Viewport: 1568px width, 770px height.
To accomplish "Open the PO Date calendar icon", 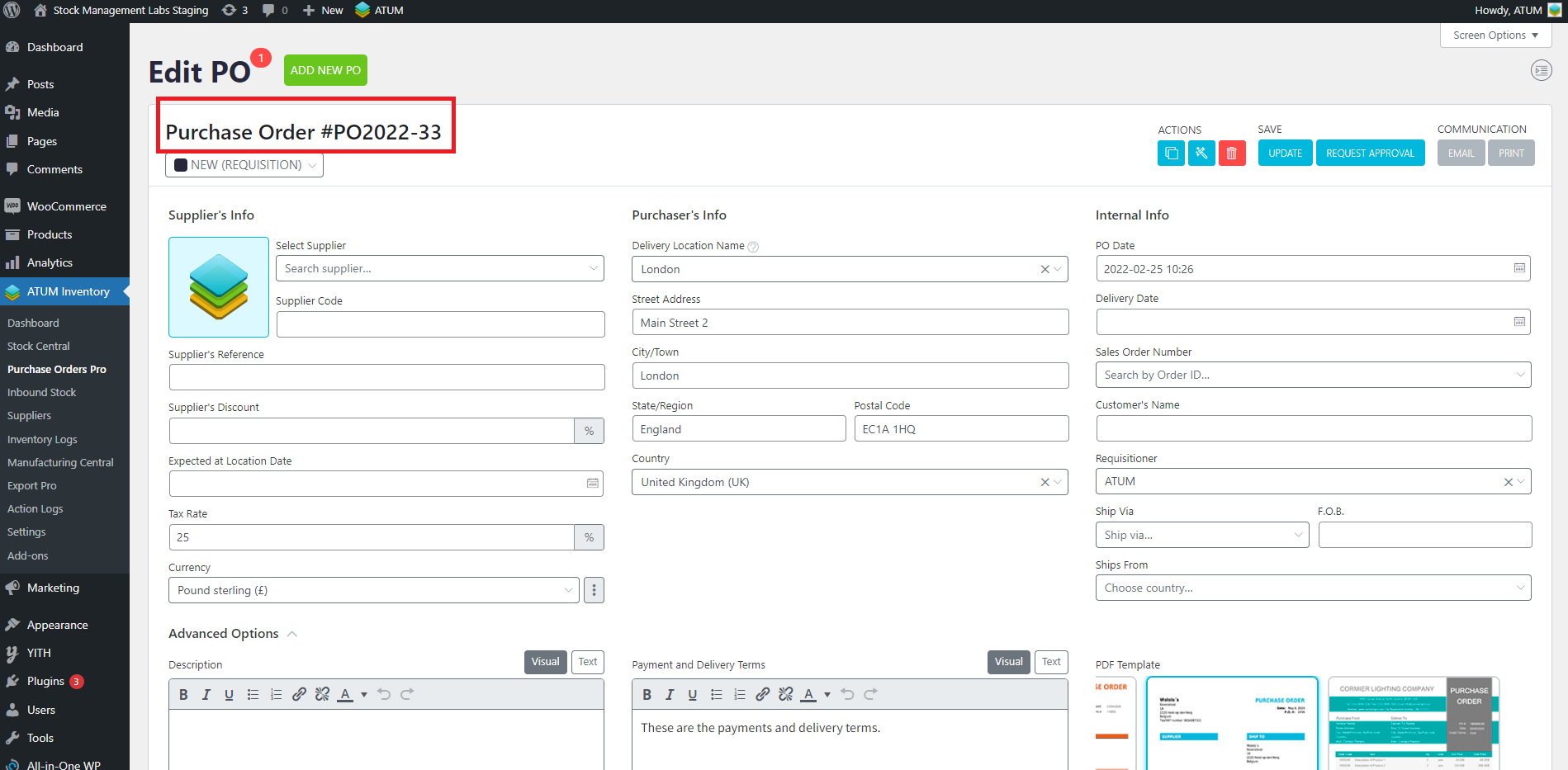I will click(1519, 268).
